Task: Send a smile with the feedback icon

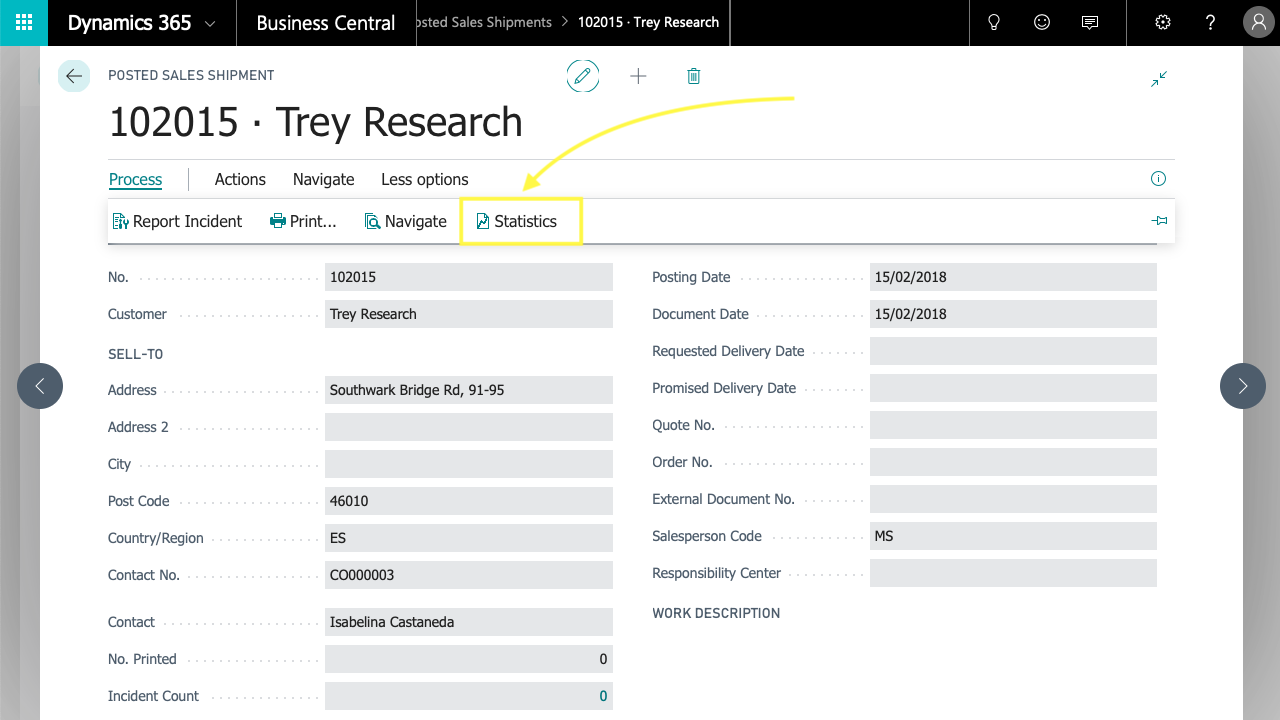Action: tap(1041, 22)
